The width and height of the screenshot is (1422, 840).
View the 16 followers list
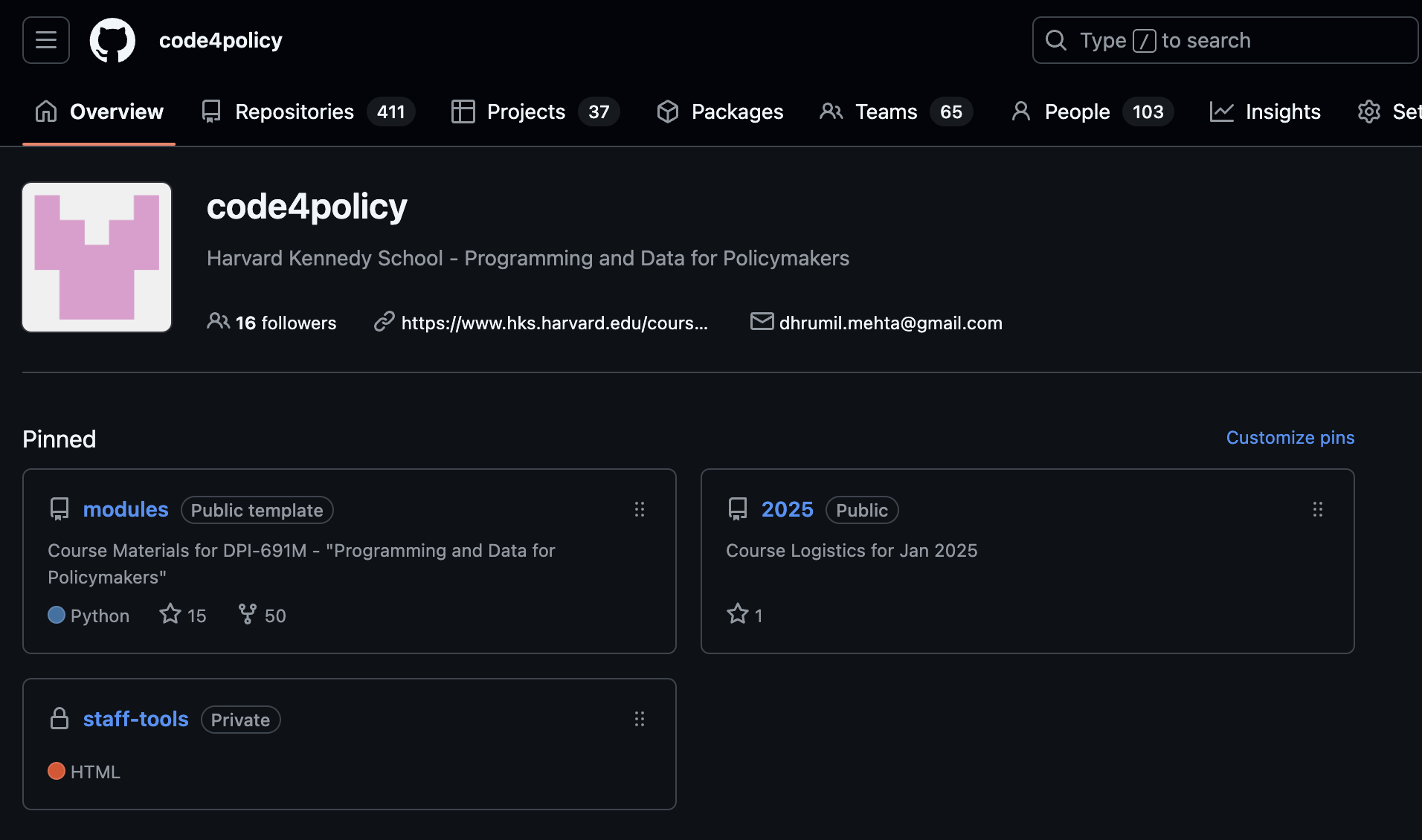click(286, 323)
